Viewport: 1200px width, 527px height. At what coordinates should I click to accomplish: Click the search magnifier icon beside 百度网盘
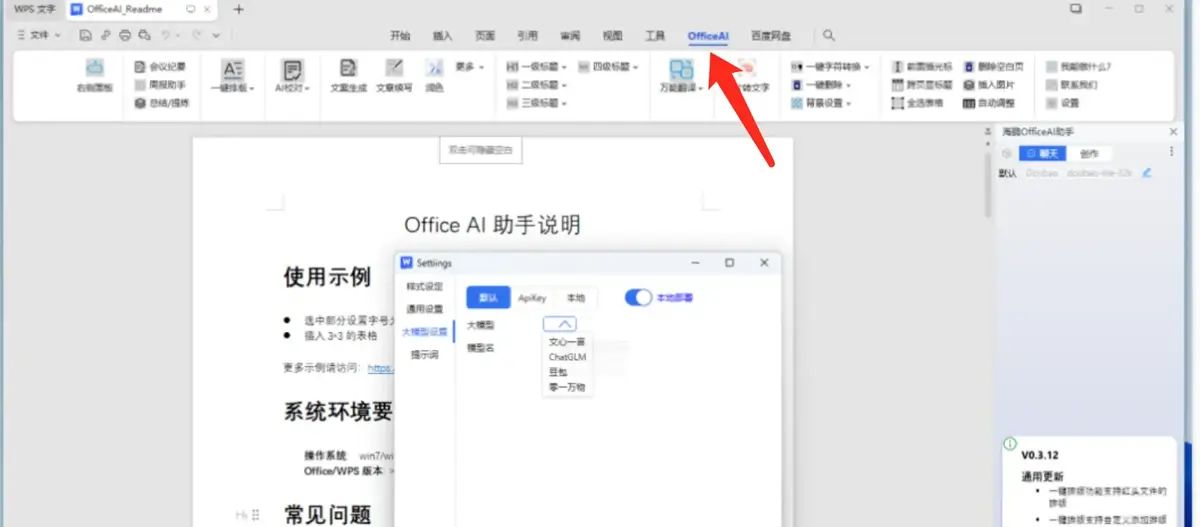(829, 35)
